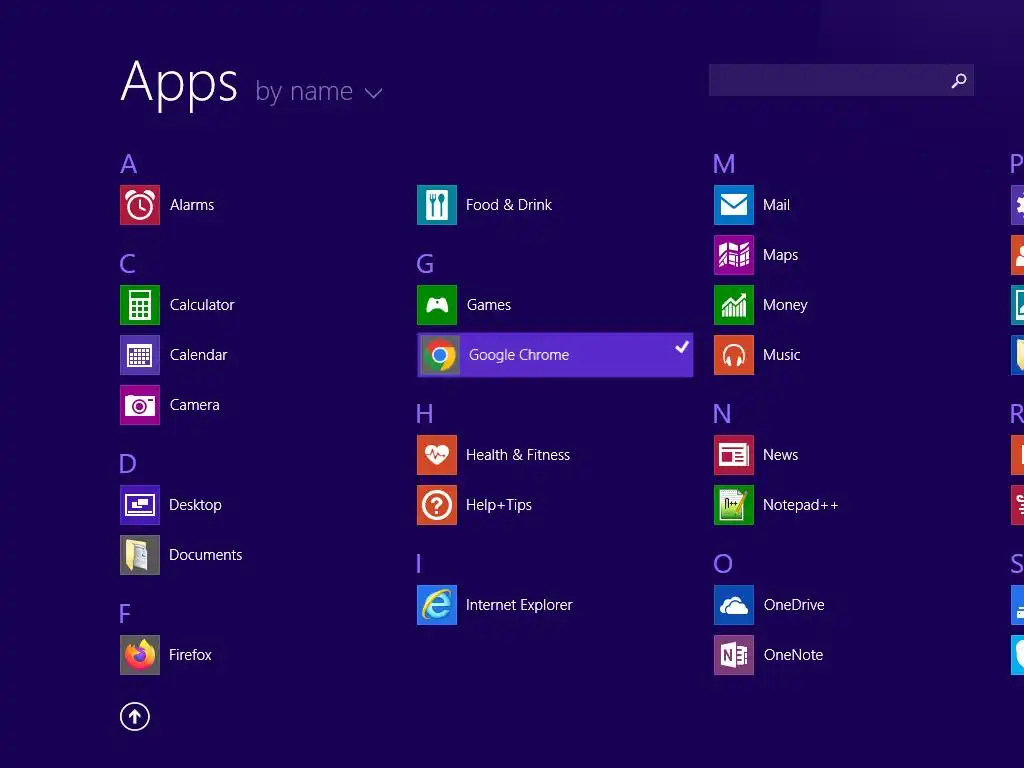Open the Help+Tips icon
Screen dimensions: 1024x768
pyautogui.click(x=437, y=505)
